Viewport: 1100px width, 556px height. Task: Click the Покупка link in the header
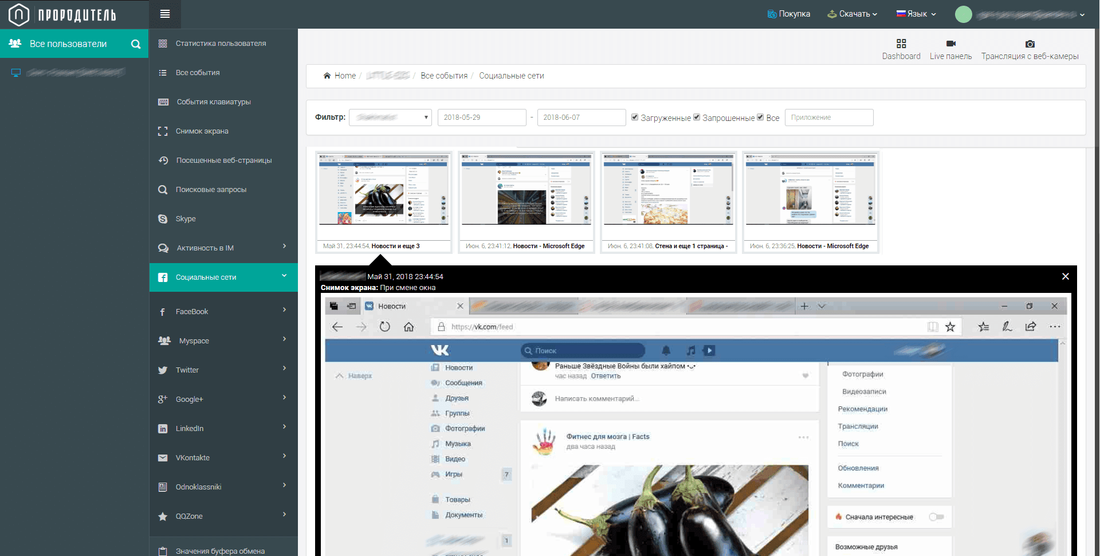point(794,14)
